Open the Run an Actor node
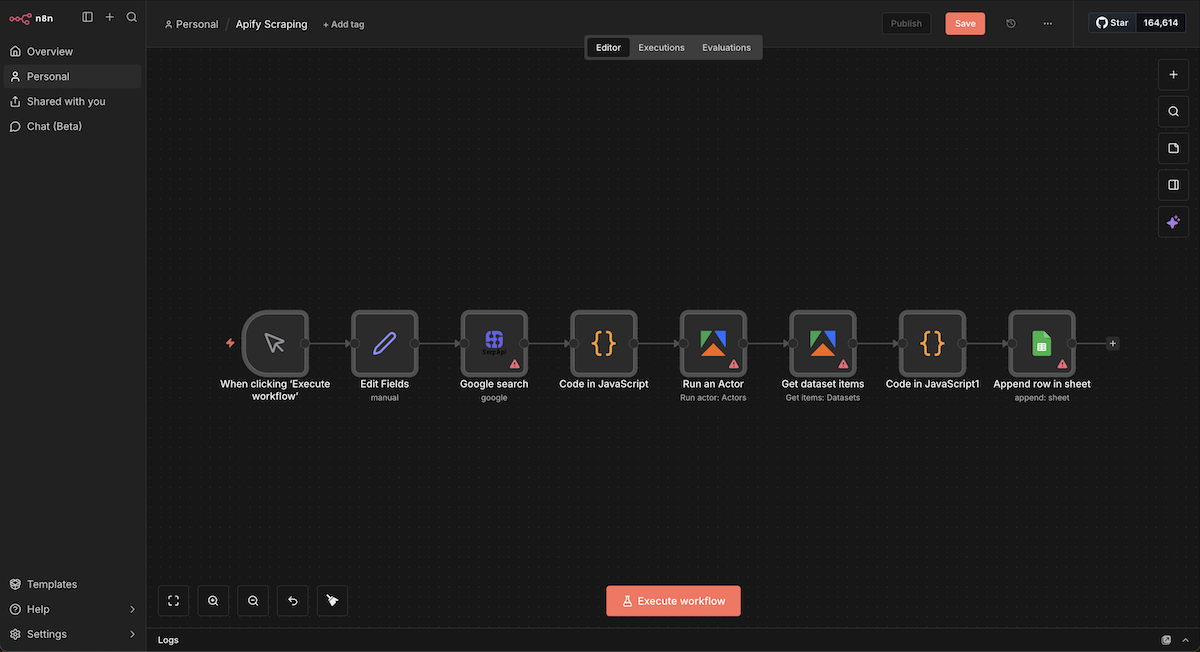Screen dimensions: 1200x652 [x=713, y=343]
